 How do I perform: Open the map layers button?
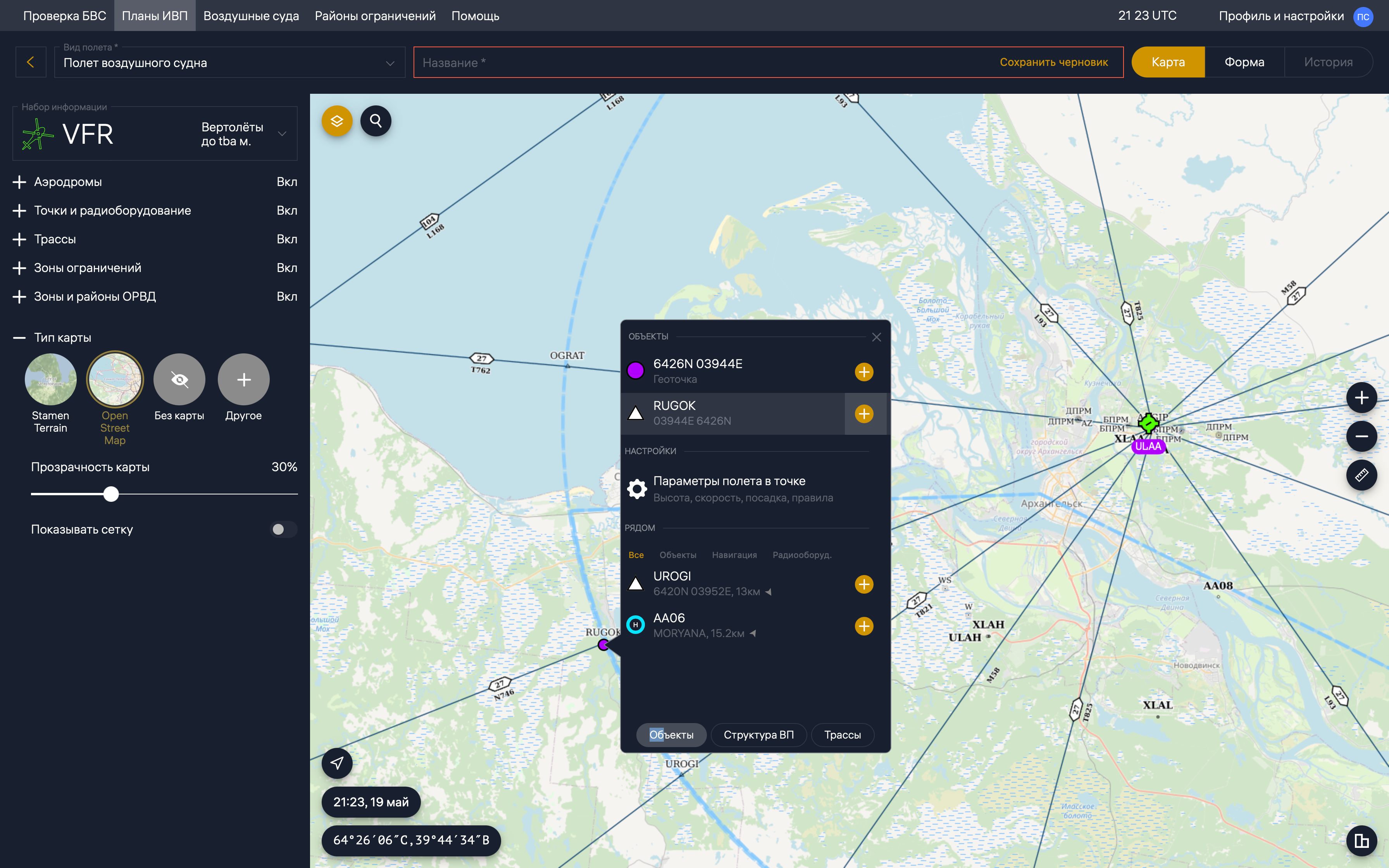pyautogui.click(x=337, y=121)
